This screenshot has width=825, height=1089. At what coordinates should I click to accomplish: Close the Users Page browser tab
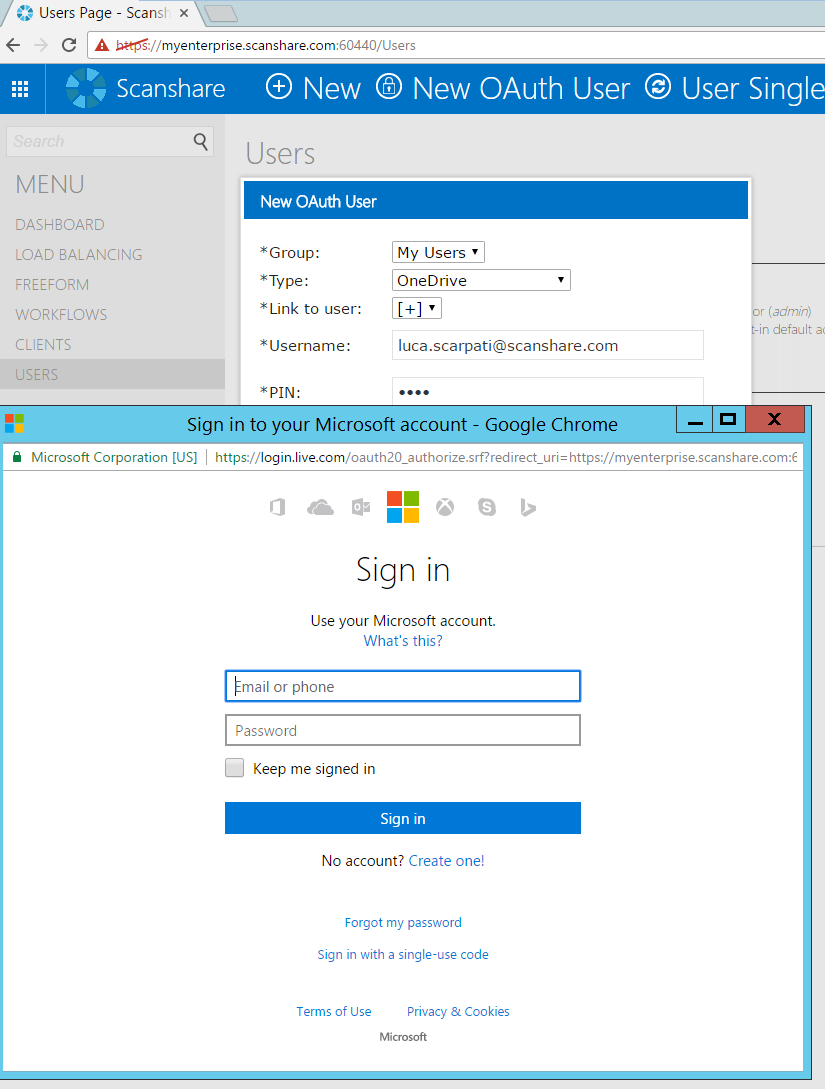click(184, 13)
